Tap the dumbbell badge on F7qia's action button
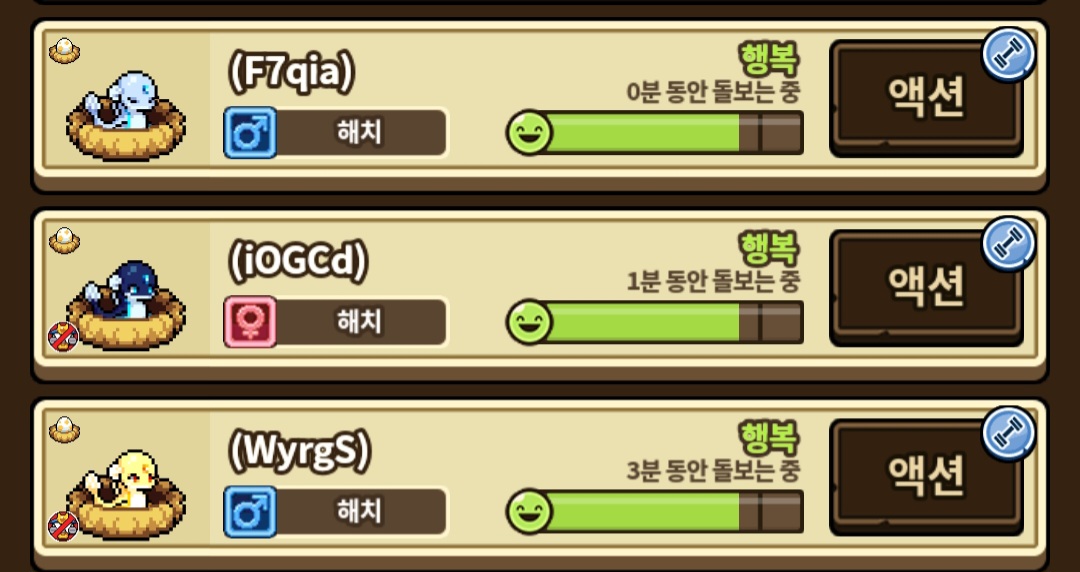Screen dimensions: 1080x572 click(x=1008, y=54)
